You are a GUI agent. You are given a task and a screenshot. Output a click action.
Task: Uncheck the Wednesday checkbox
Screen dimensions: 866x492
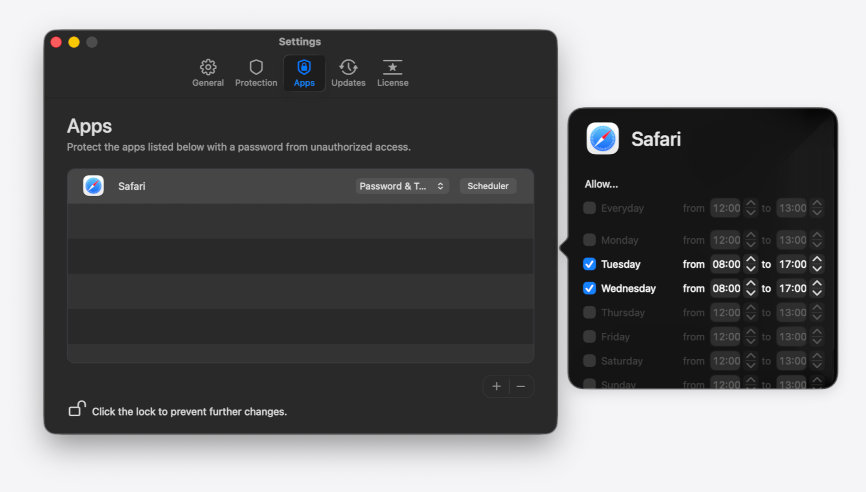589,288
